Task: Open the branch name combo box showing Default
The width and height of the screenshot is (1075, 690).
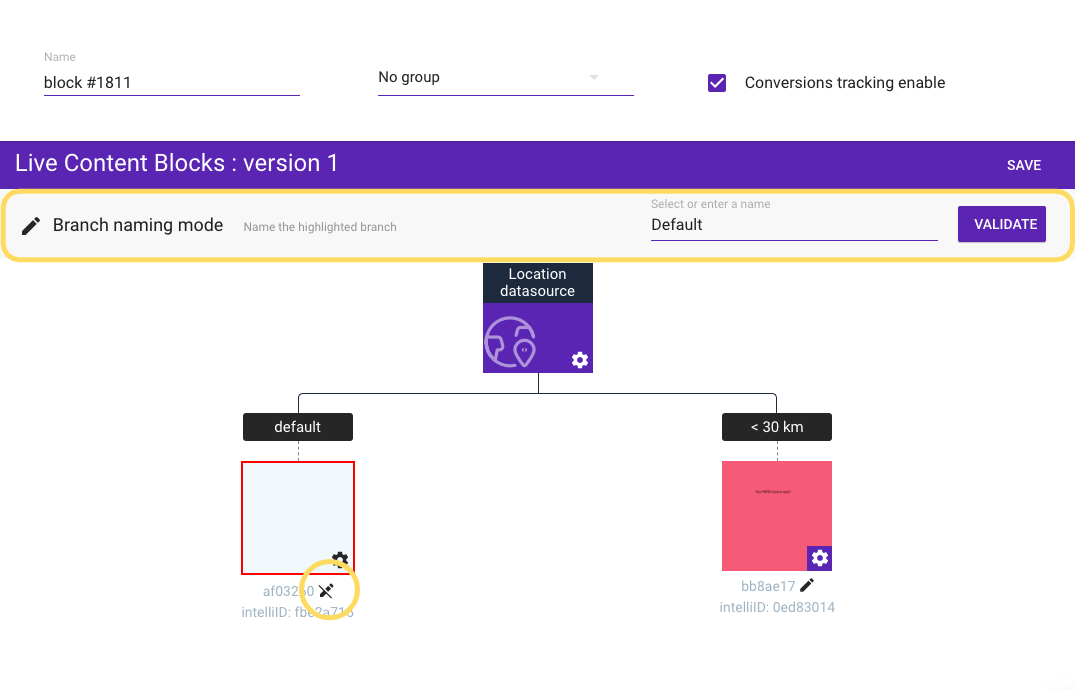Action: coord(793,225)
